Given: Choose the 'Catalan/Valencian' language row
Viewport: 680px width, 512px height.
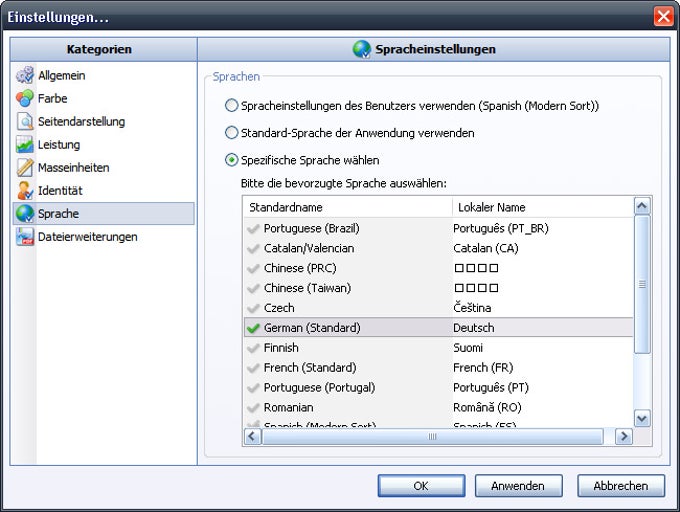Looking at the screenshot, I should [438, 248].
